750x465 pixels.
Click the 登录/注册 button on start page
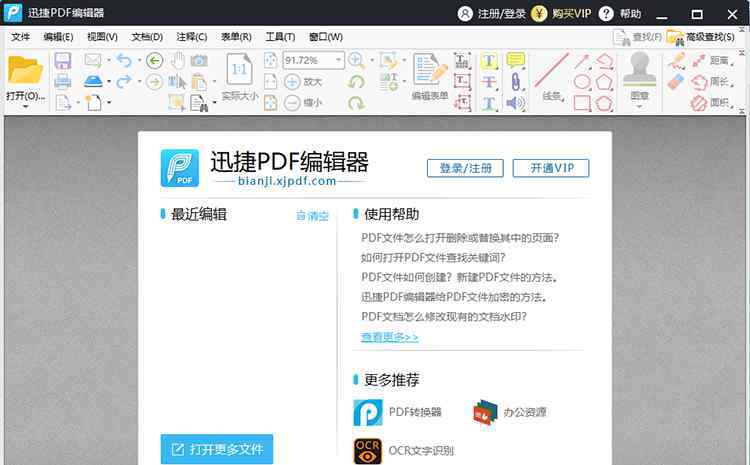pos(465,168)
